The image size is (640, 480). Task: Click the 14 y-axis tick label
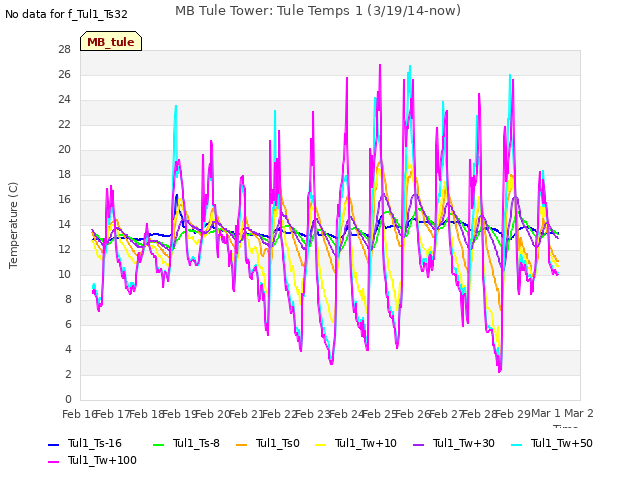(x=64, y=224)
